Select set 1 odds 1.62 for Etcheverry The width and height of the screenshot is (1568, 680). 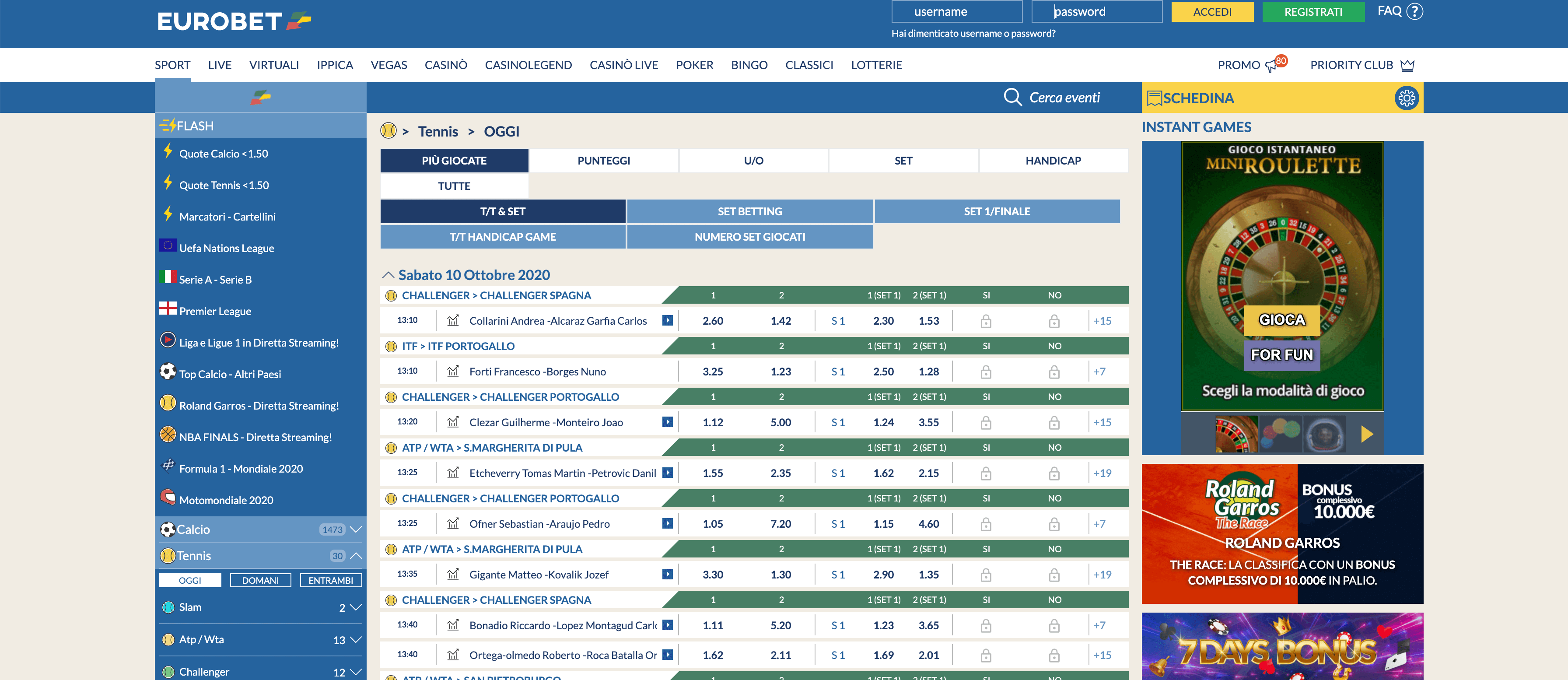pos(883,473)
